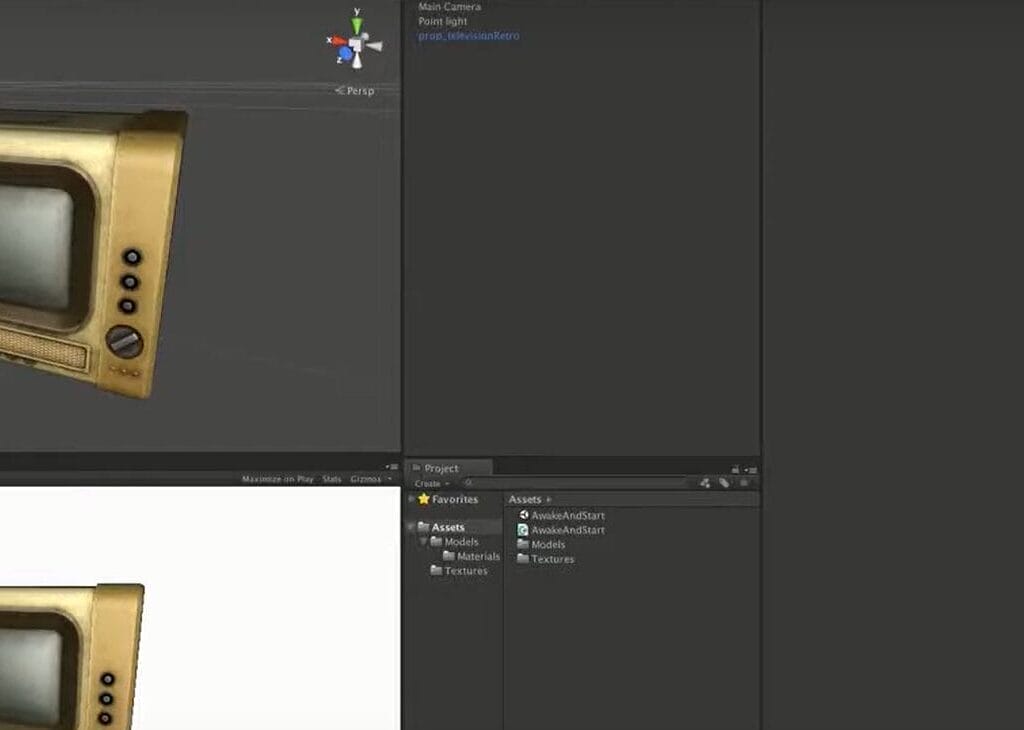Open the Create dropdown in Project panel

pos(432,484)
